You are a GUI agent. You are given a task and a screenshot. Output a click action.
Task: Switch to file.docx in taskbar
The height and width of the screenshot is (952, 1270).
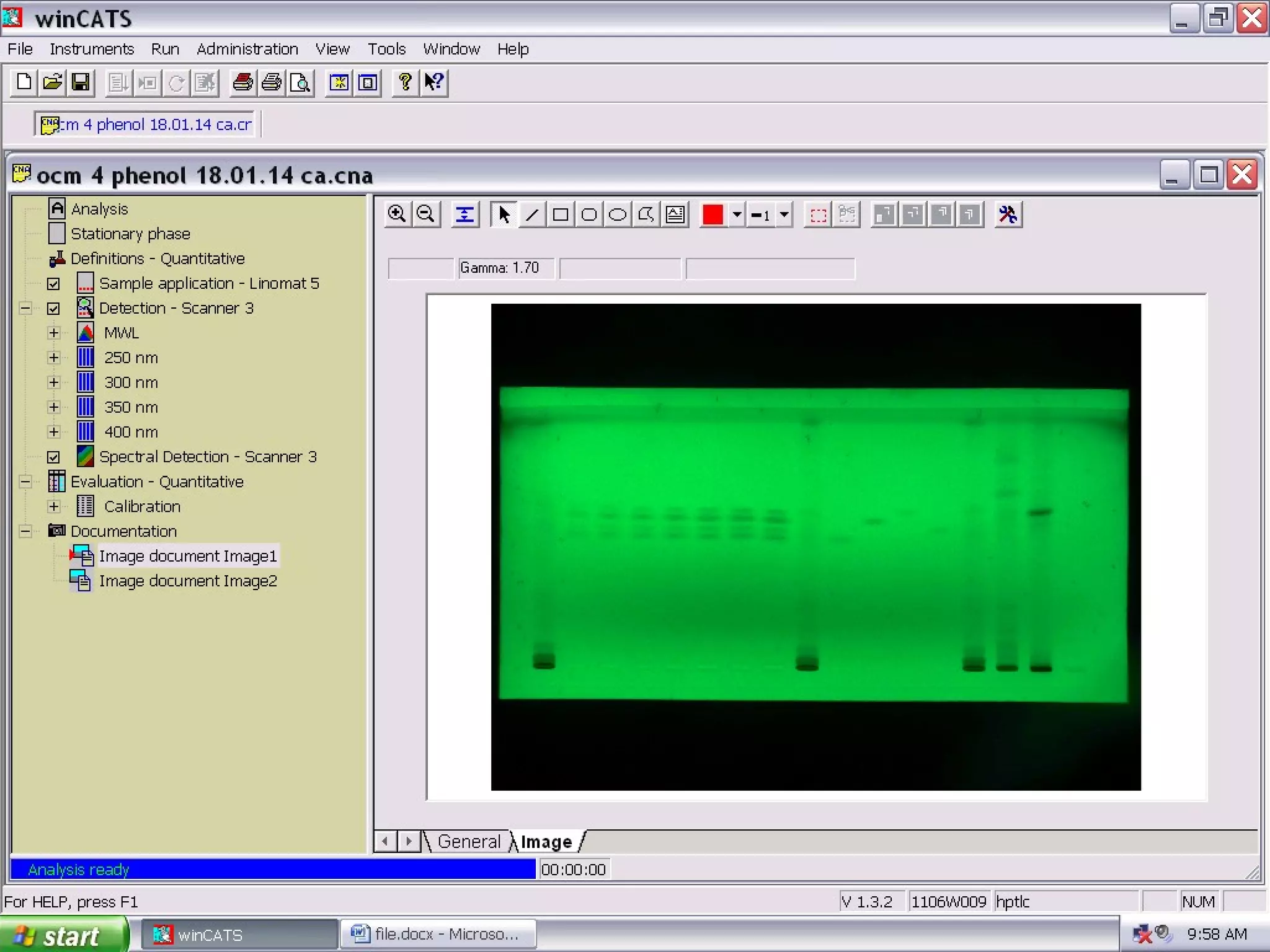coord(438,934)
